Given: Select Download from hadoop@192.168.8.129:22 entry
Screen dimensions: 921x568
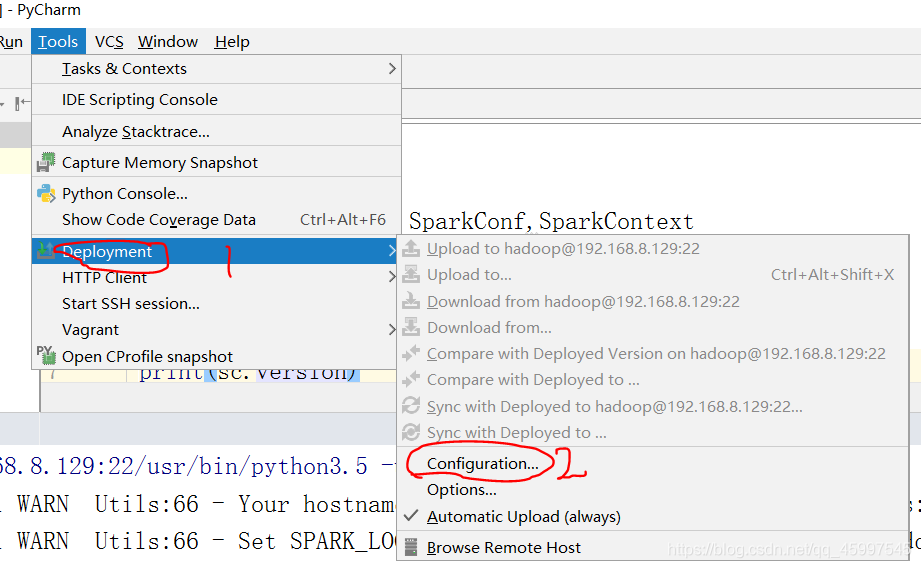Looking at the screenshot, I should tap(653, 302).
